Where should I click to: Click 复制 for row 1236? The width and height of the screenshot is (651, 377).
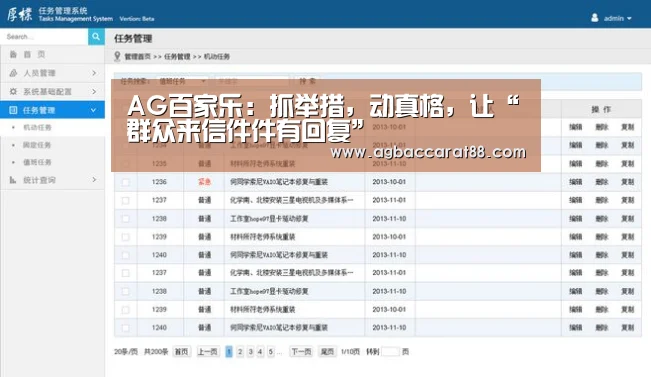(x=628, y=182)
